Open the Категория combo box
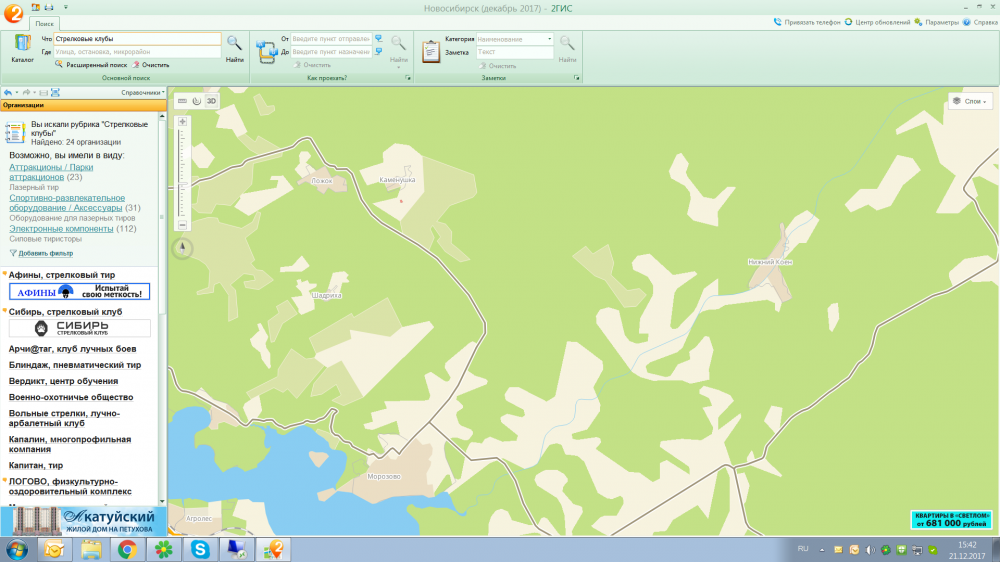 pos(514,39)
